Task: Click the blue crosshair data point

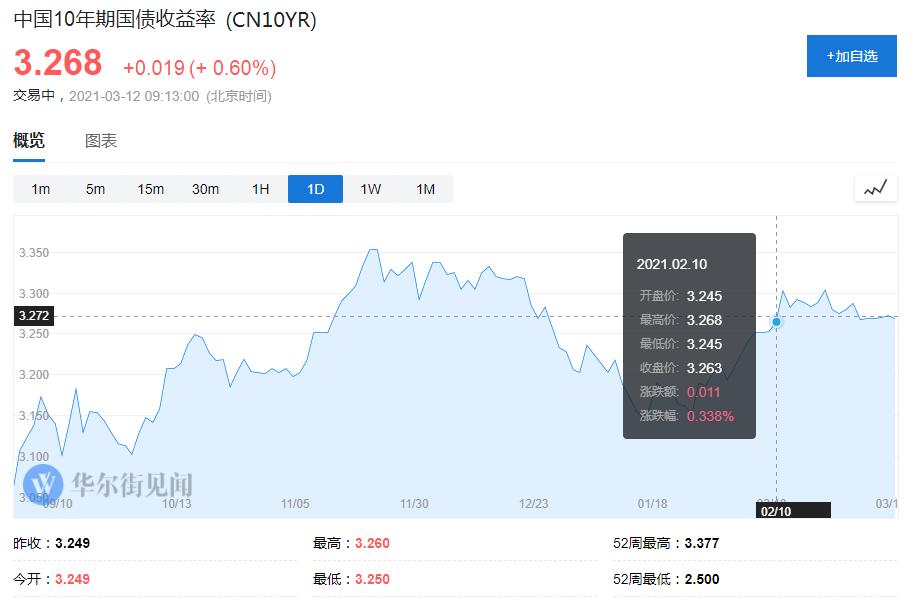Action: [x=776, y=321]
